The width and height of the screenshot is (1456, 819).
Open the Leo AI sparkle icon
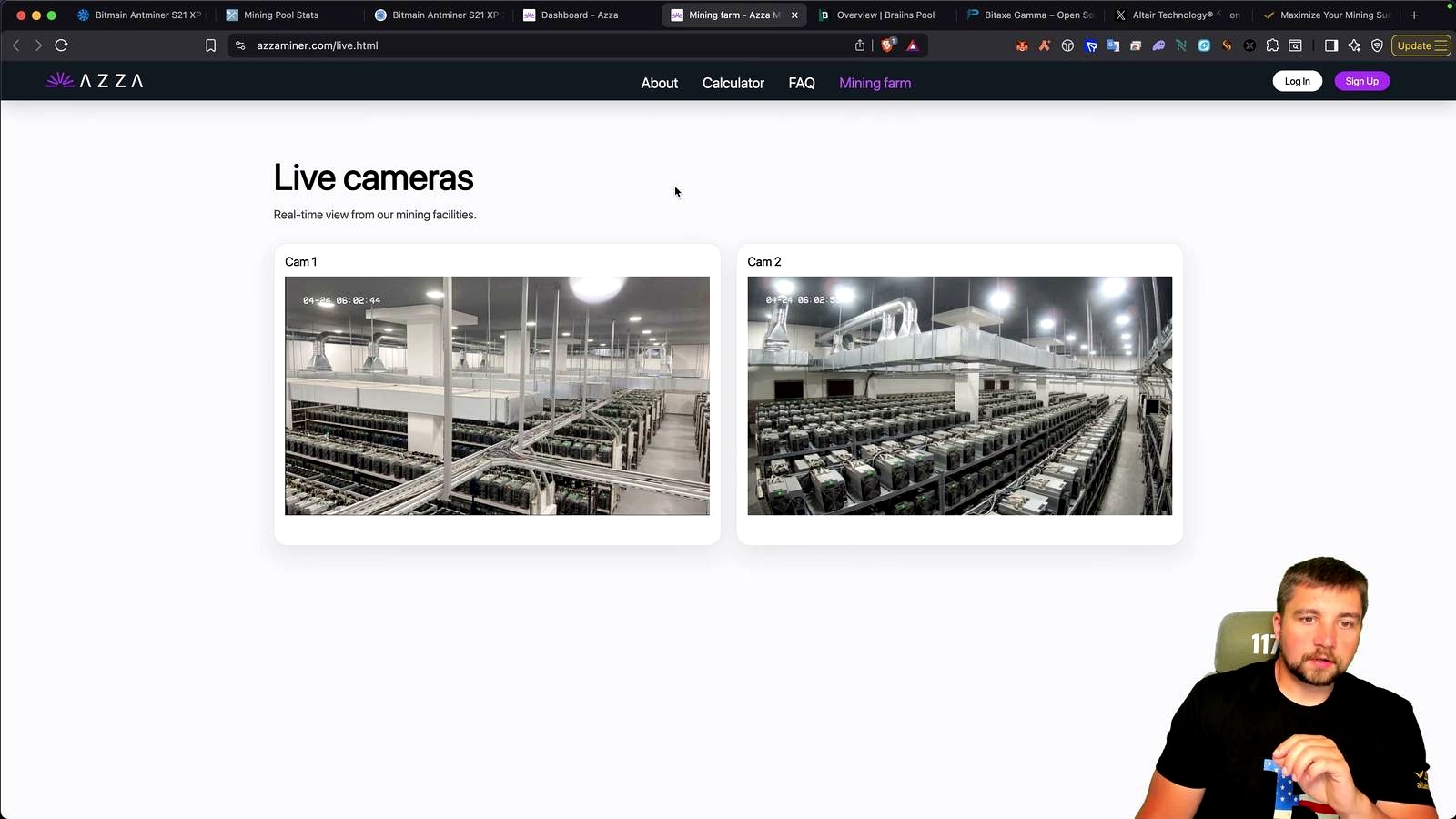point(1354,45)
